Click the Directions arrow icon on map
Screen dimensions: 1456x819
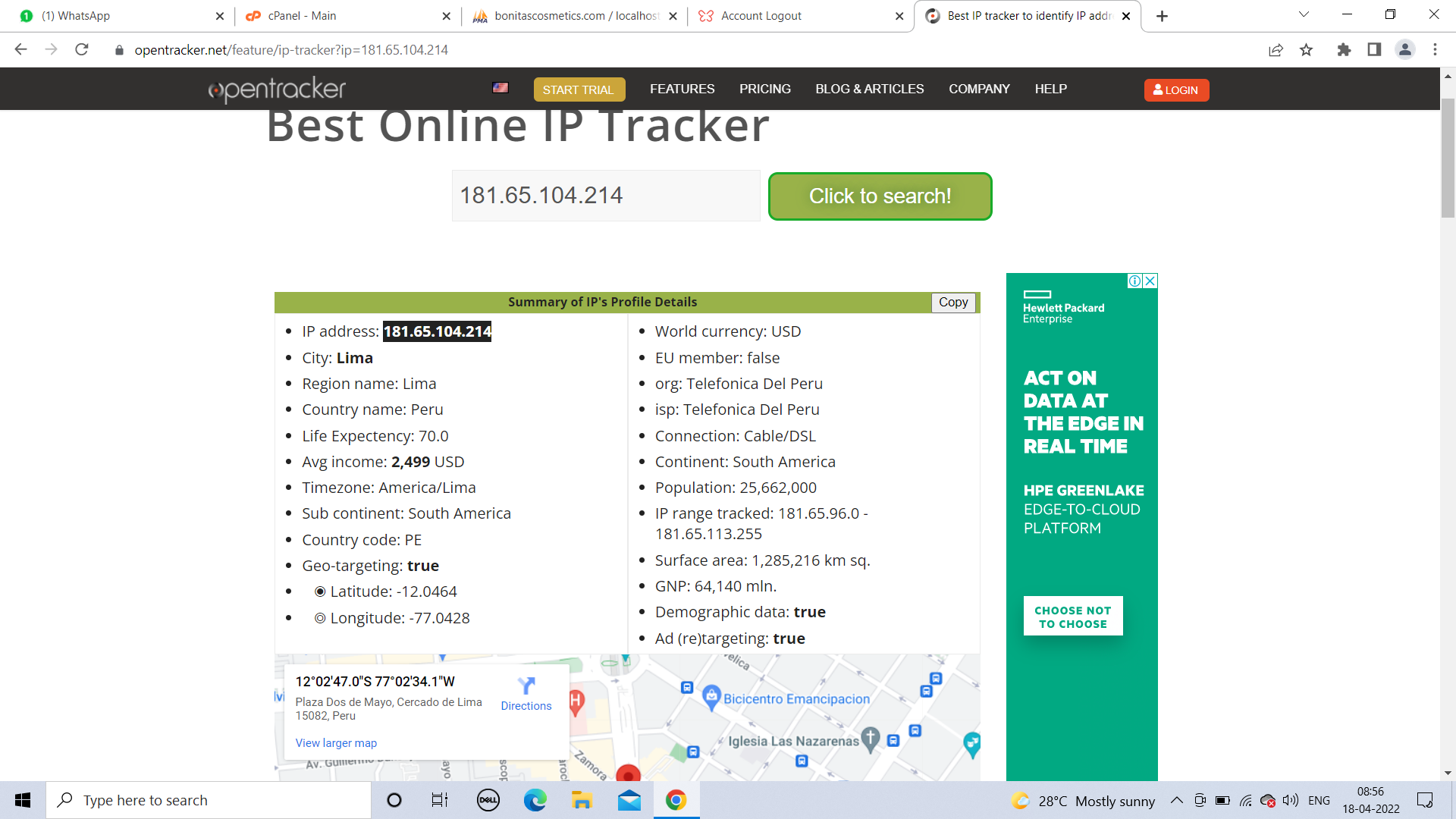pos(526,686)
